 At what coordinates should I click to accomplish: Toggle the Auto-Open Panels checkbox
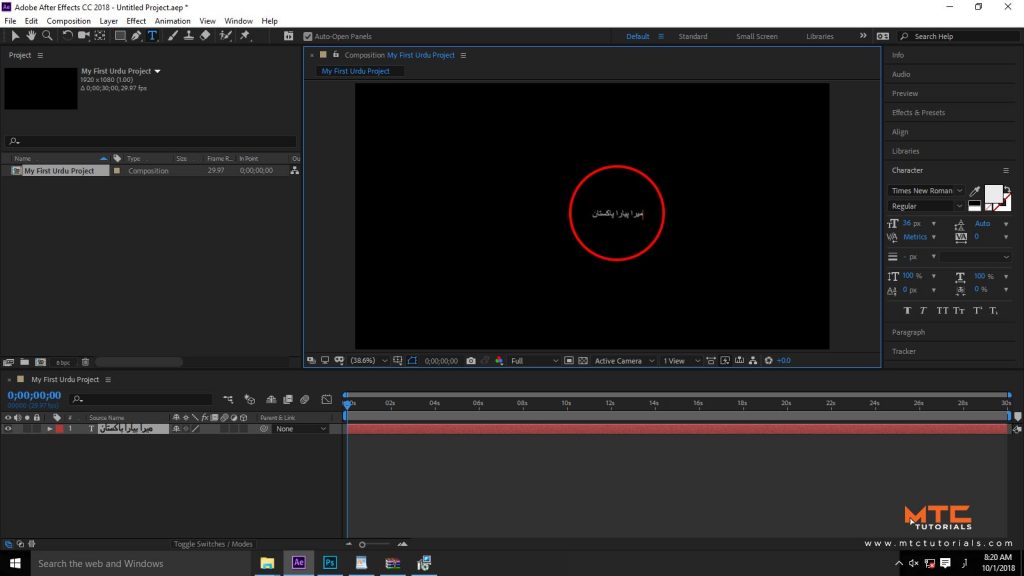click(x=308, y=37)
